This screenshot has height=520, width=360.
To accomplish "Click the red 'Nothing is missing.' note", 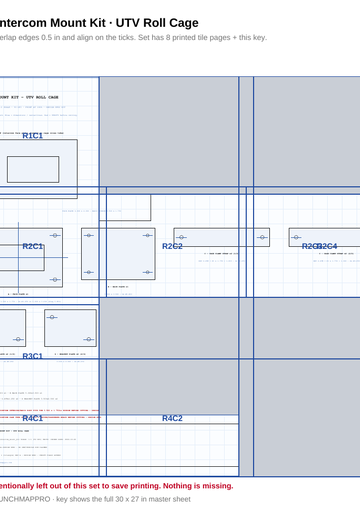I will pyautogui.click(x=198, y=486).
